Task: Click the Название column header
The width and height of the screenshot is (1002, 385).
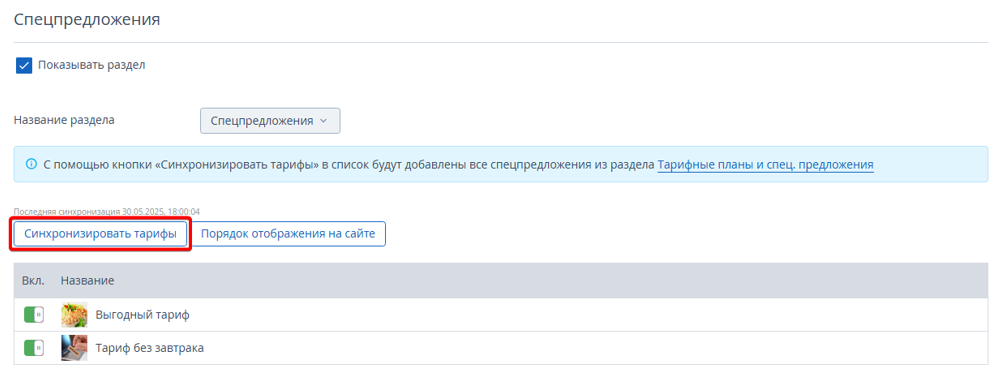Action: (x=88, y=281)
